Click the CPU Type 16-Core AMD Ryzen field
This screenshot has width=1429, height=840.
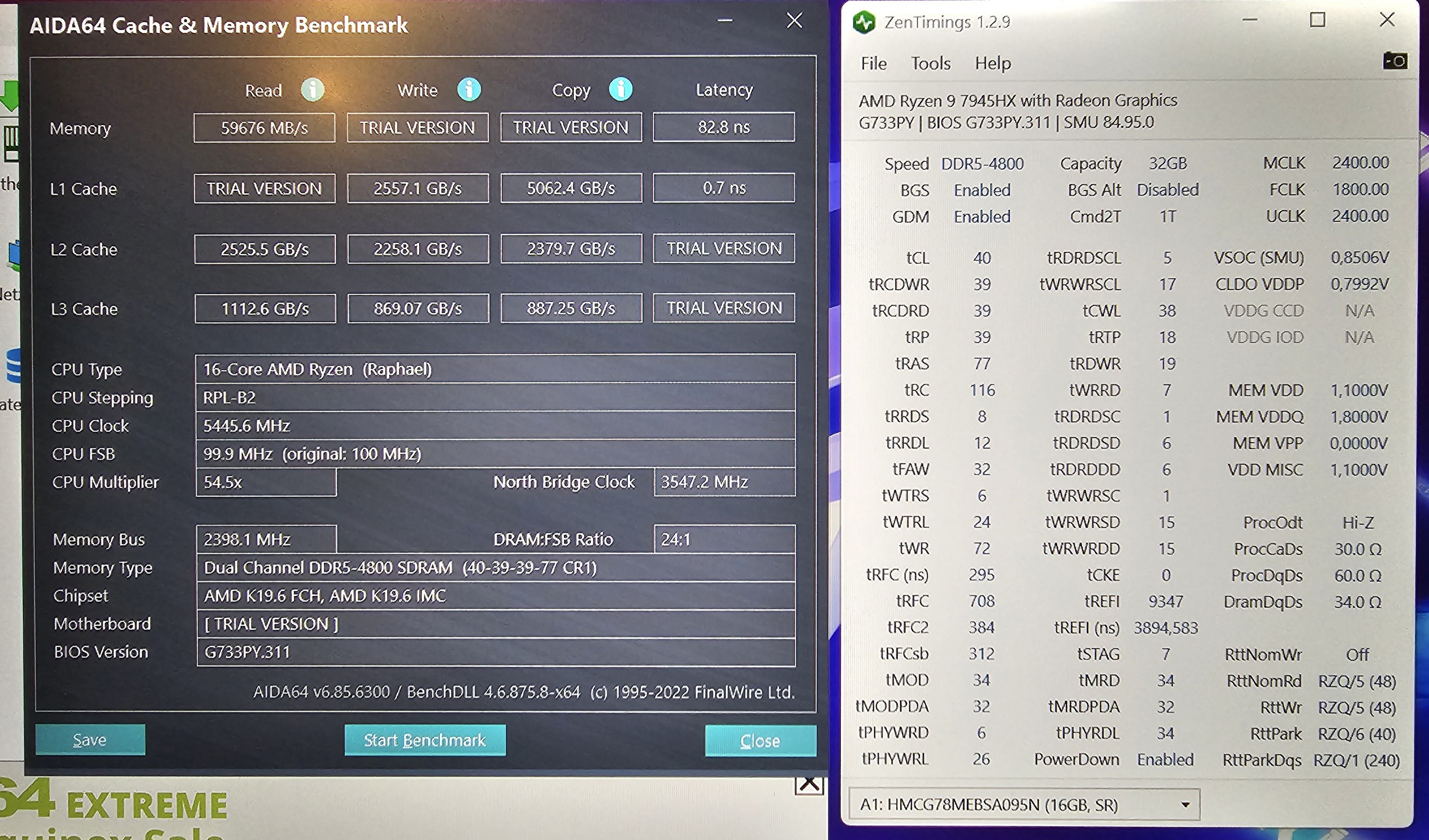pyautogui.click(x=496, y=368)
